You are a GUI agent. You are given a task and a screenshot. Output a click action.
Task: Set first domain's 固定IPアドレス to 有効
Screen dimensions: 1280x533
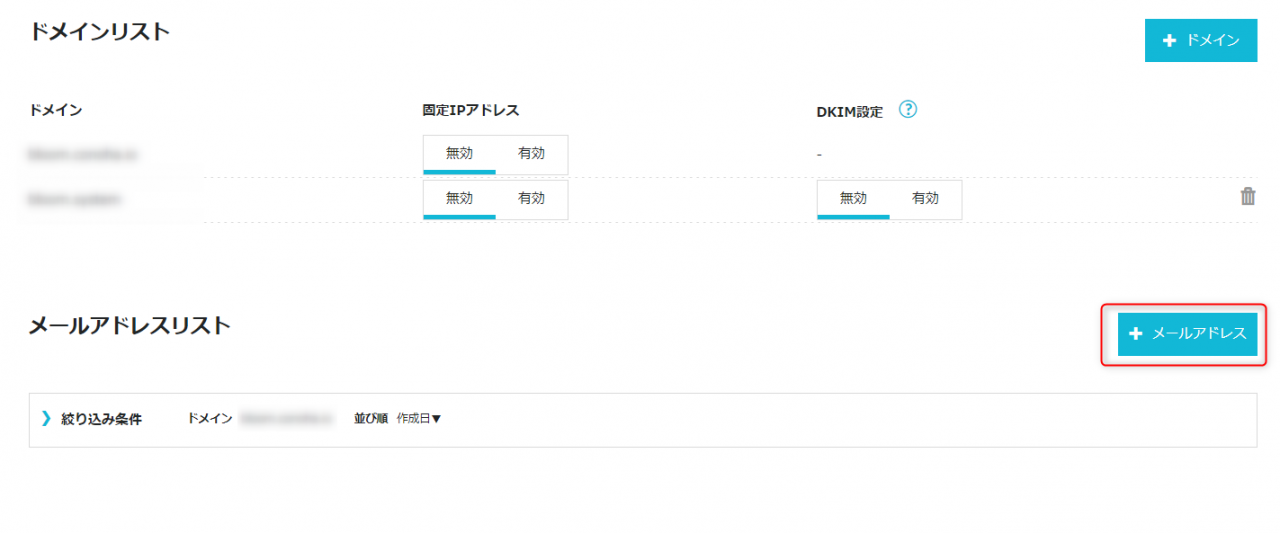click(x=531, y=155)
